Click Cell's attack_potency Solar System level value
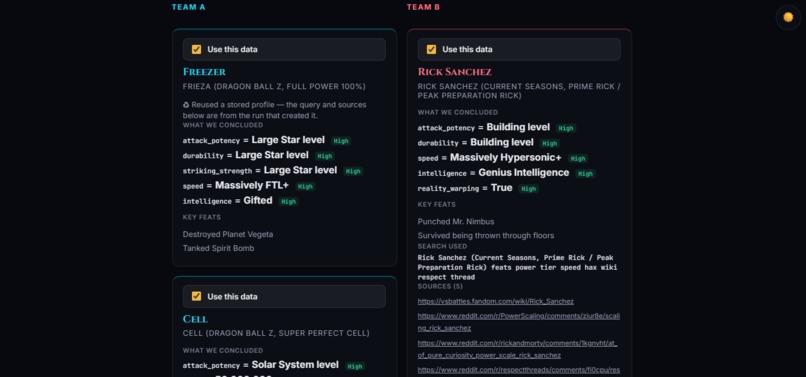Viewport: 806px width, 377px height. [x=295, y=365]
